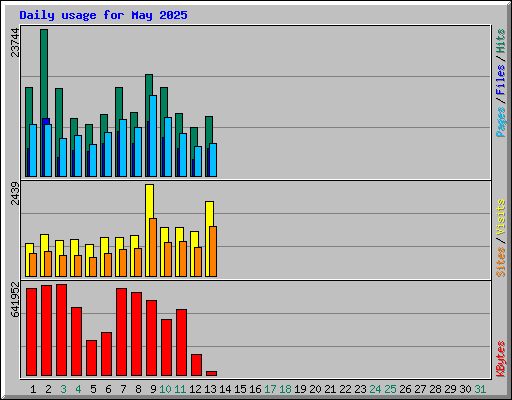This screenshot has width=512, height=400.
Task: Click the red KBytes bar for day 7
Action: coord(121,332)
